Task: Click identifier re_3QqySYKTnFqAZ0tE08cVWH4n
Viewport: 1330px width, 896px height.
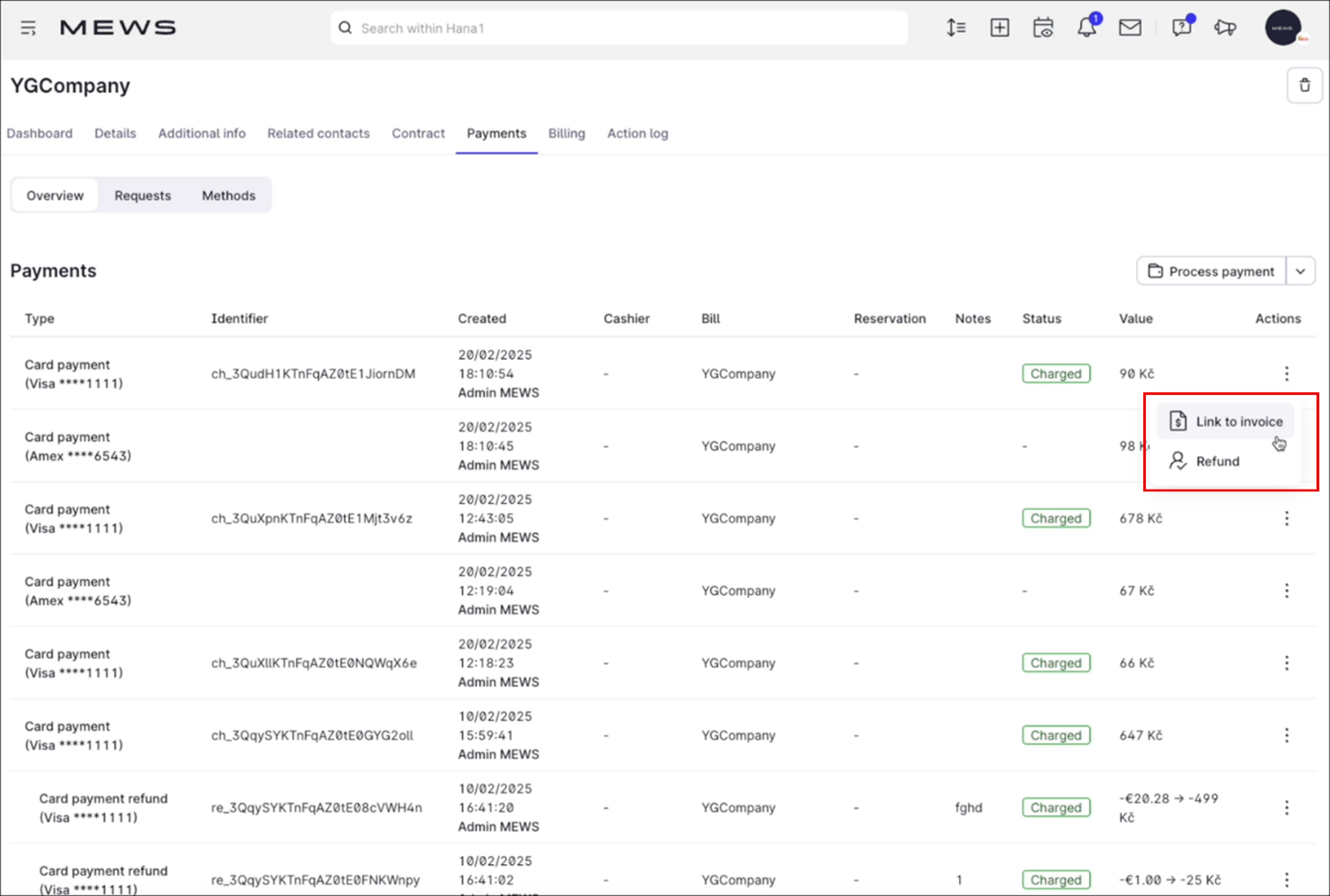Action: pos(317,808)
